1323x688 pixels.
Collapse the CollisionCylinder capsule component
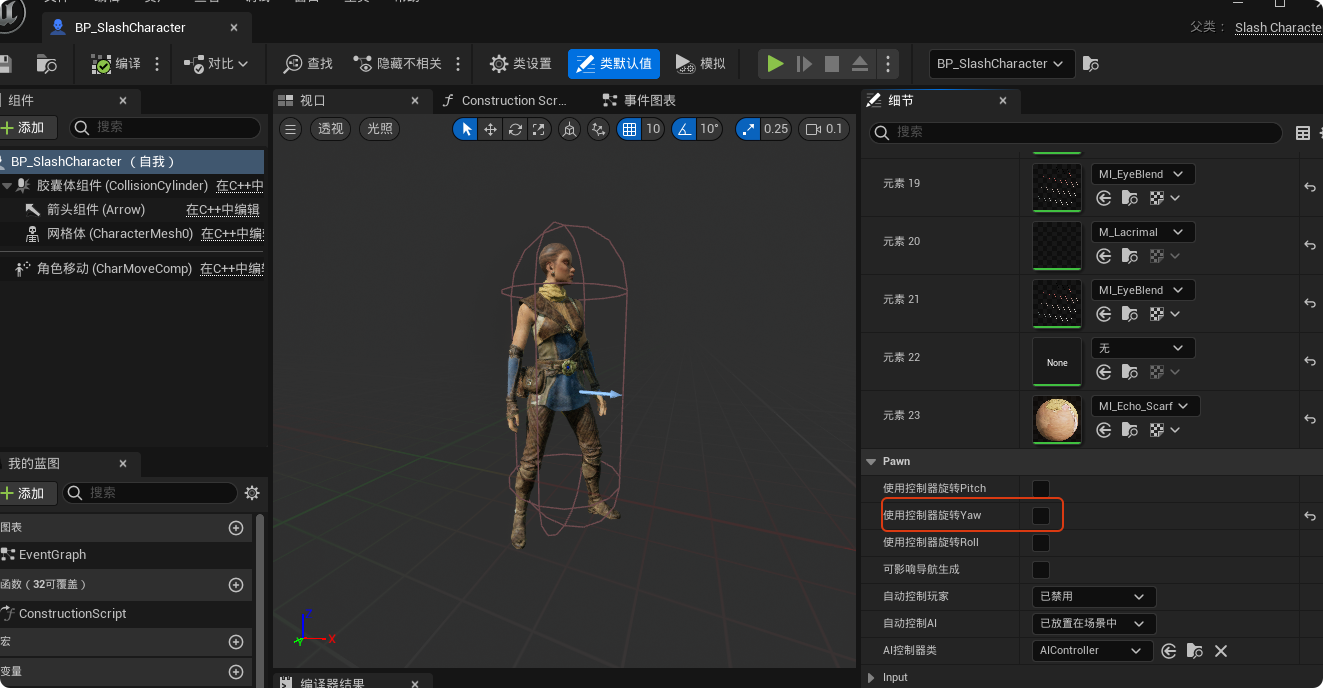[6, 186]
